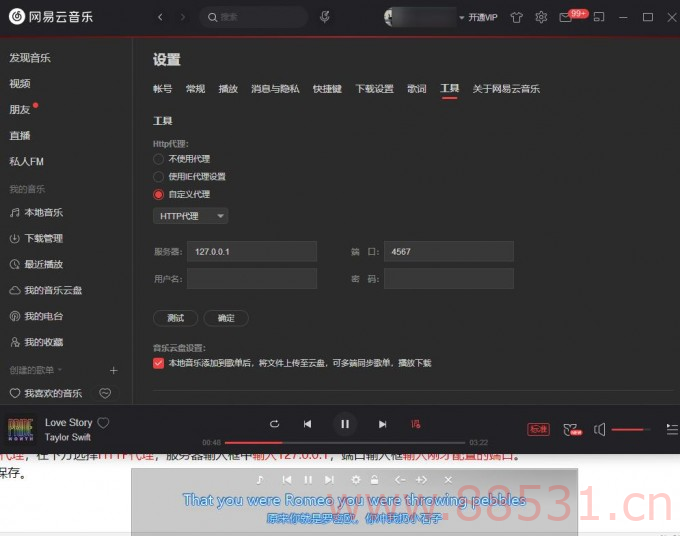
Task: Open the skin shirt icon
Action: click(x=516, y=17)
